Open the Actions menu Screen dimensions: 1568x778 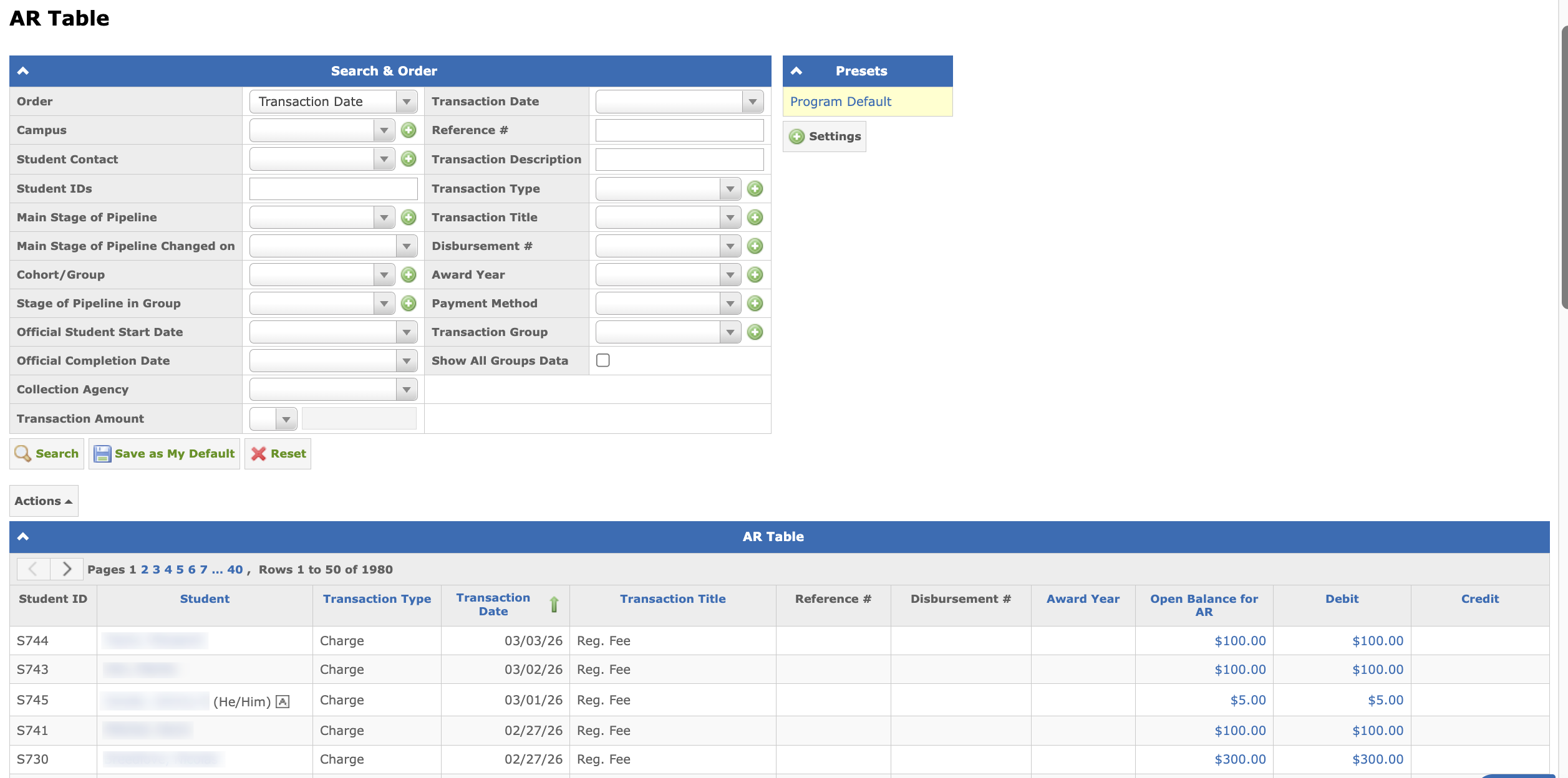point(44,501)
